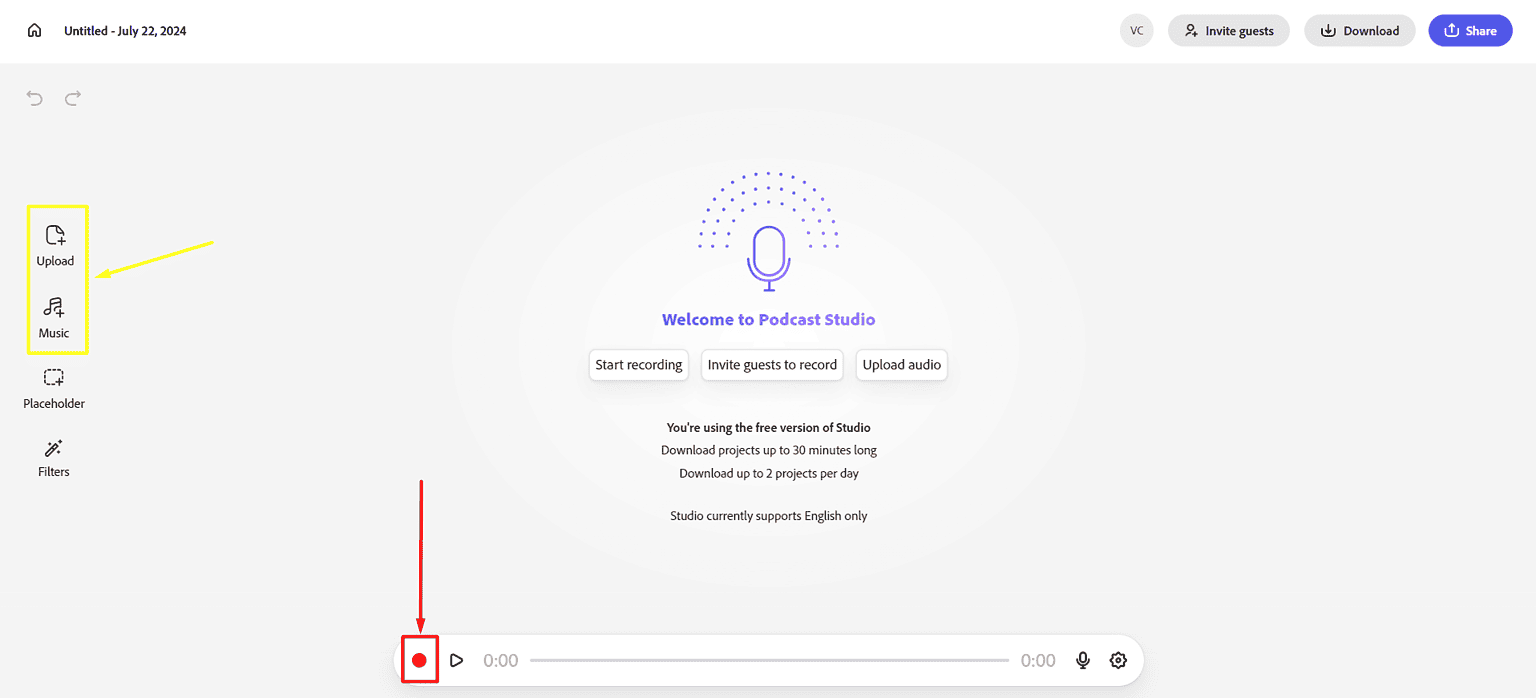Open the Music library
The width and height of the screenshot is (1536, 698).
56,318
